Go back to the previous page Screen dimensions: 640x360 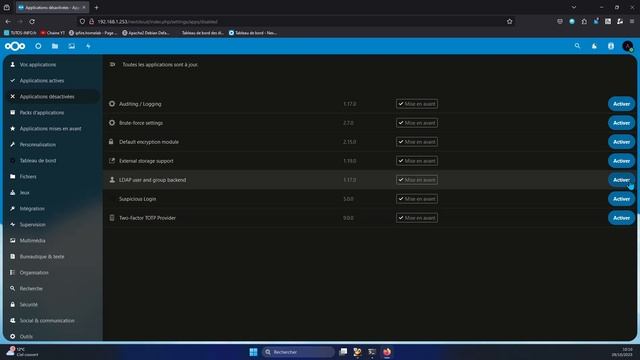tap(8, 21)
